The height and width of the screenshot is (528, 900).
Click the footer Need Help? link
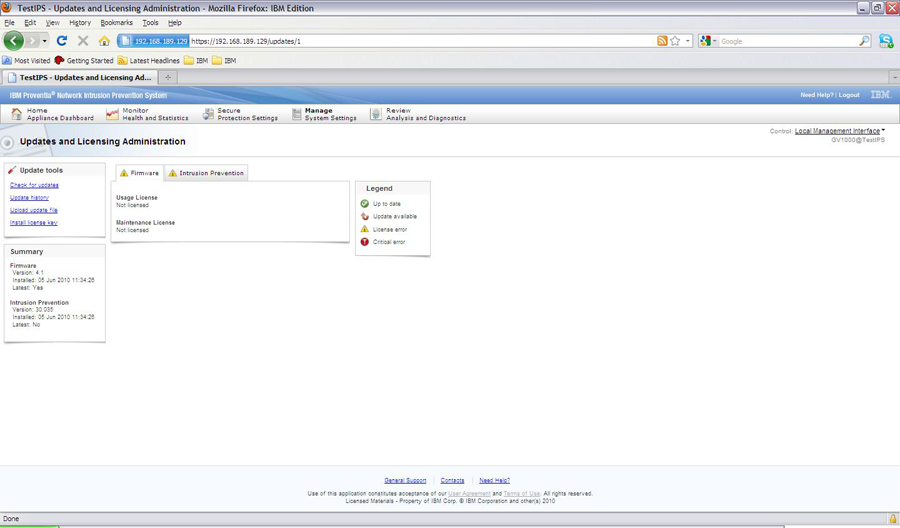[495, 480]
